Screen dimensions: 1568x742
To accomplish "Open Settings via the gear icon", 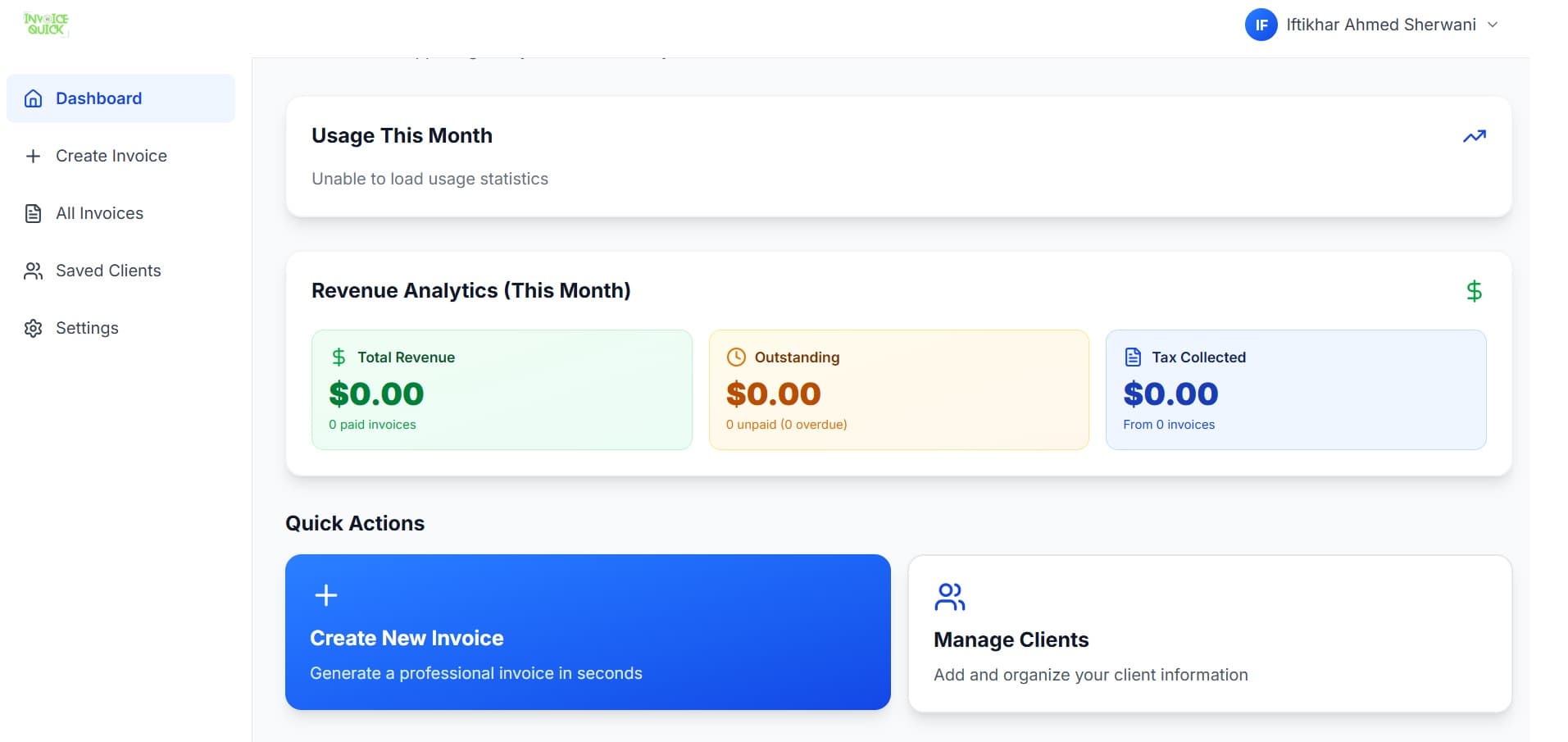I will (33, 327).
